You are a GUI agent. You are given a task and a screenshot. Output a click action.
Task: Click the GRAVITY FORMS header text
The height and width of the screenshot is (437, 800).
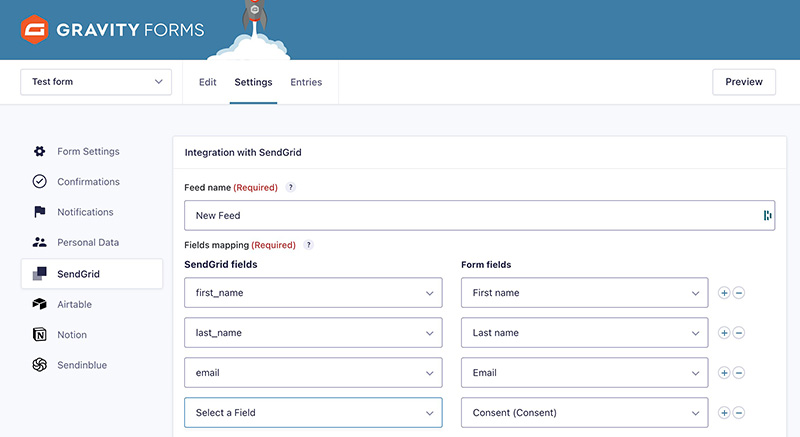(x=130, y=30)
